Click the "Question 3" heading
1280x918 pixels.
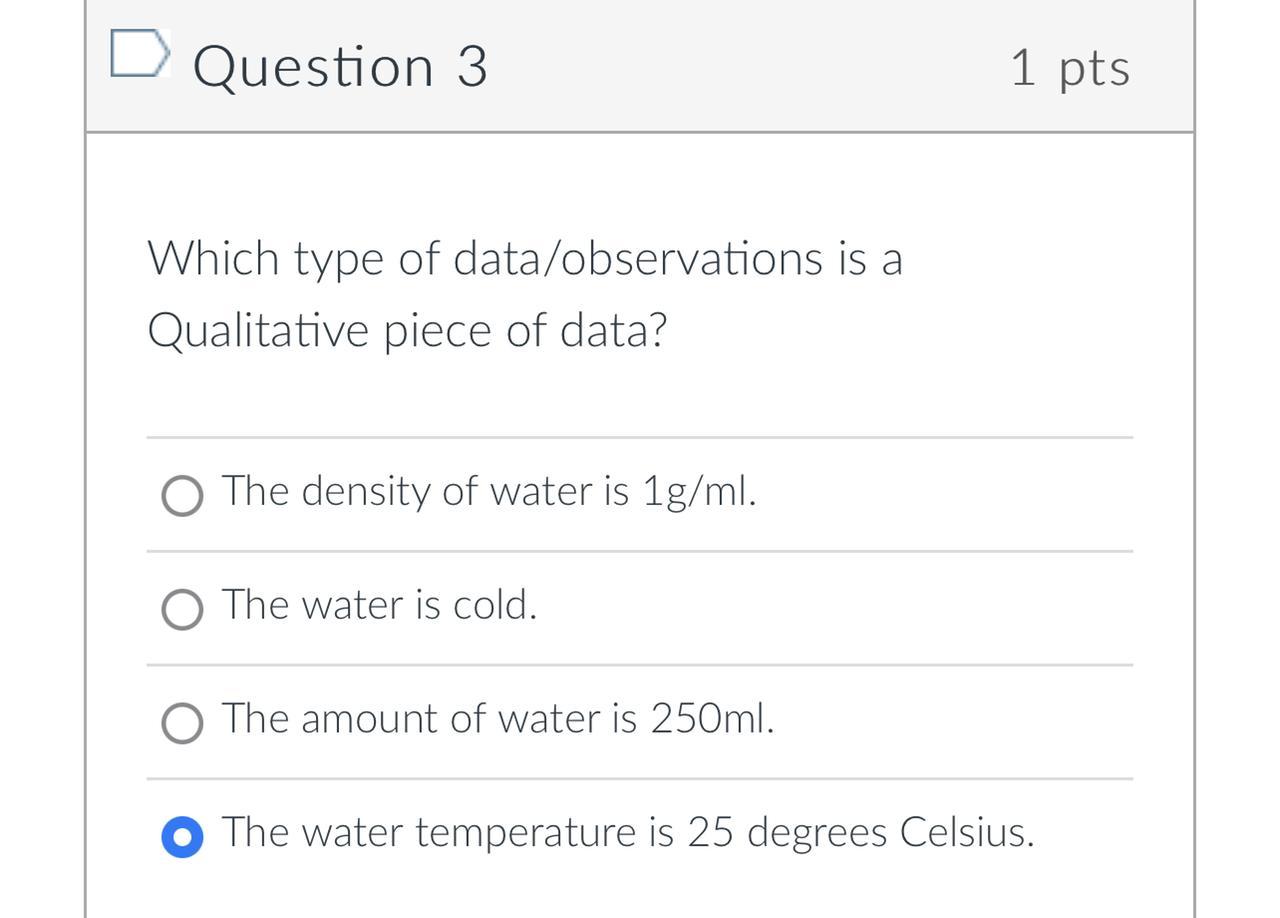tap(340, 67)
